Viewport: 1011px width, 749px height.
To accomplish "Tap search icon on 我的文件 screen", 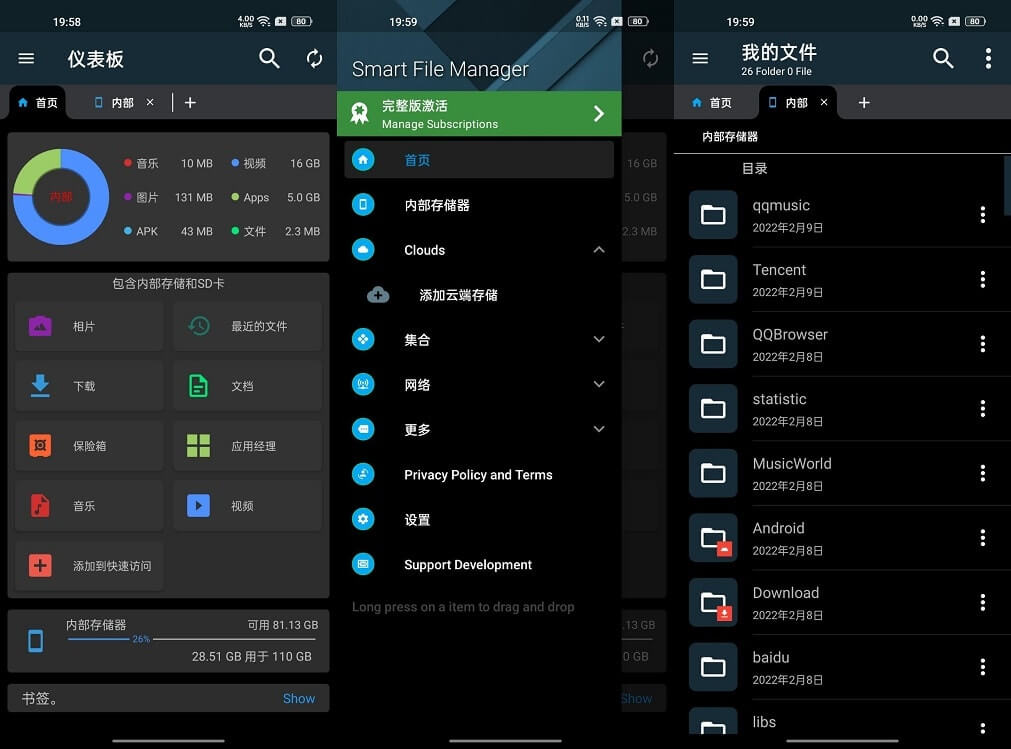I will pos(943,59).
